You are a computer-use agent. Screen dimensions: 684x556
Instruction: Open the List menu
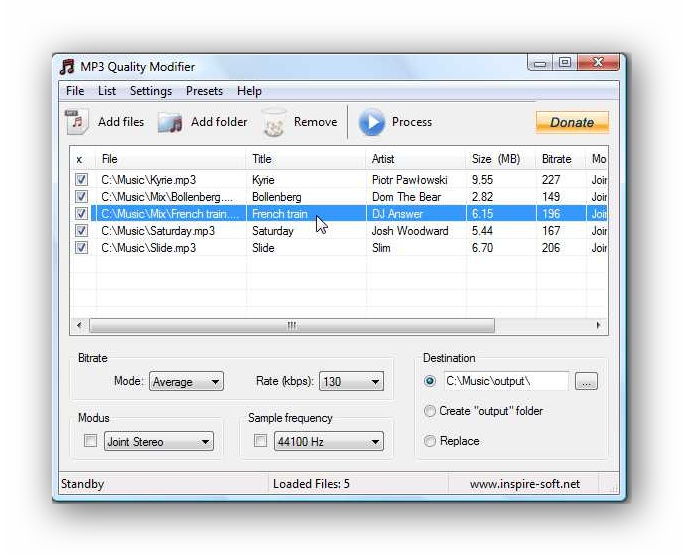click(x=107, y=91)
